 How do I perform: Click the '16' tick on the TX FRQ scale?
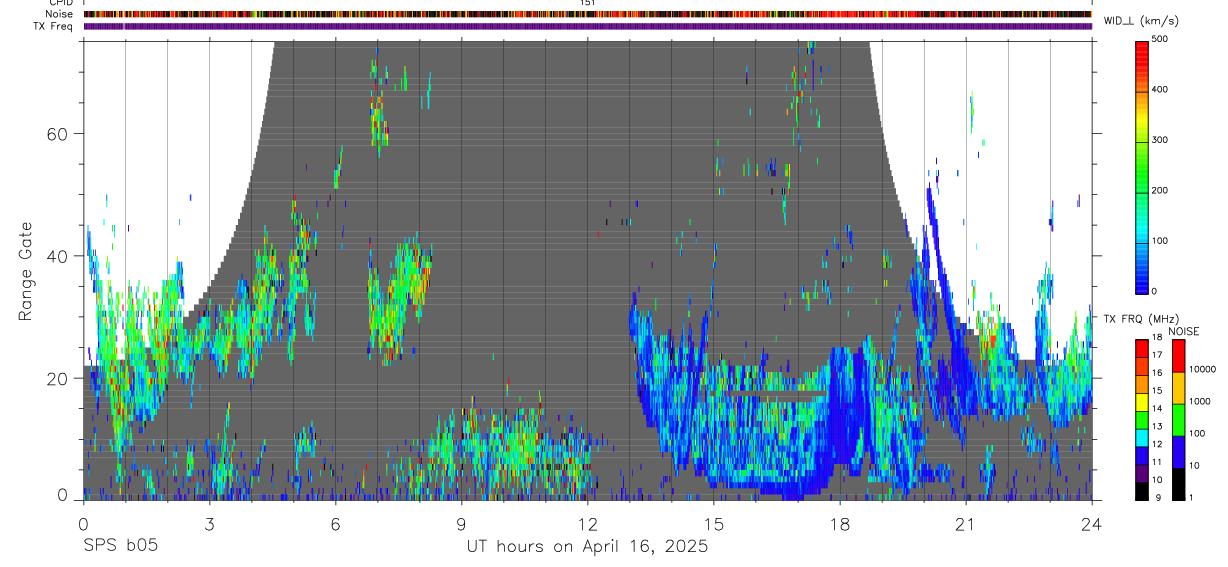tap(1157, 373)
